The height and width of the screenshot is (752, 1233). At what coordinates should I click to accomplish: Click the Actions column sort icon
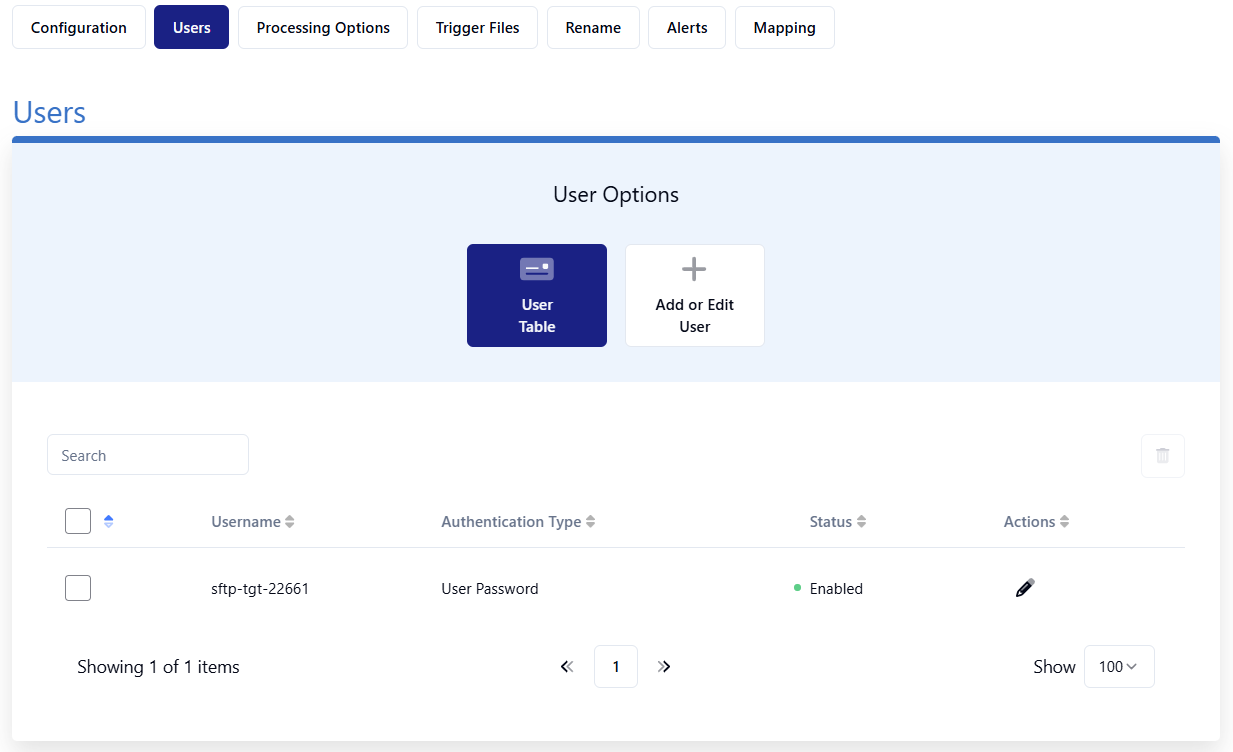(x=1065, y=522)
